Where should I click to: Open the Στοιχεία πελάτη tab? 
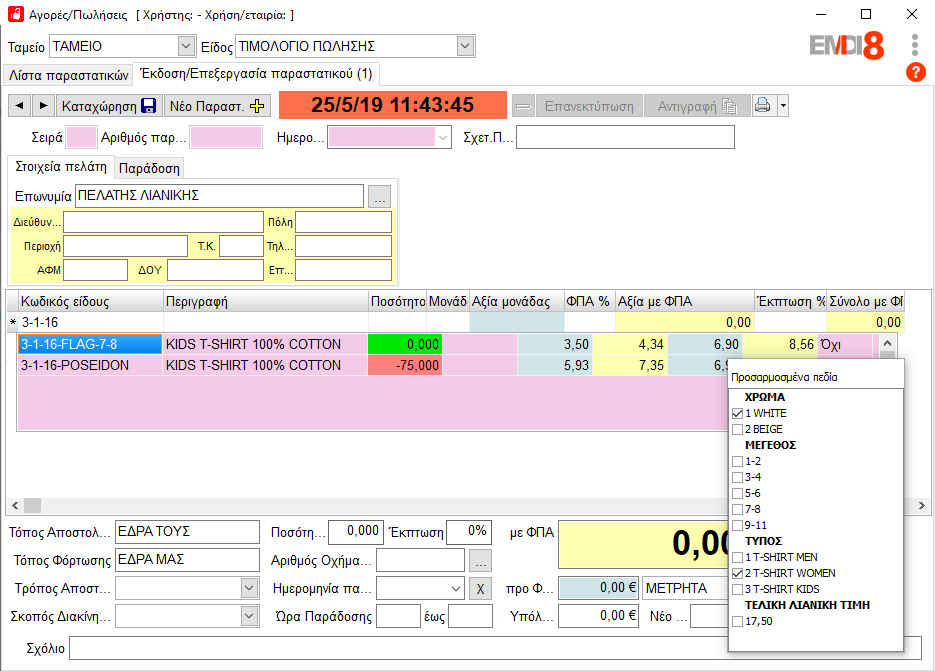click(x=61, y=166)
